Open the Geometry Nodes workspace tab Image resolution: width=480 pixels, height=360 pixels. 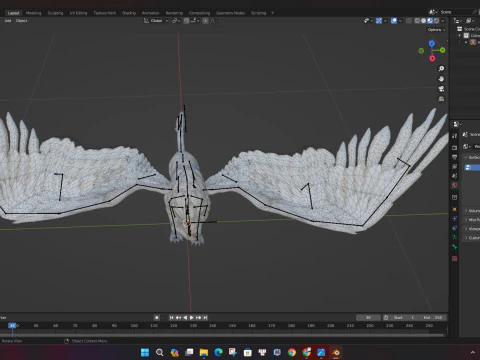tap(230, 13)
